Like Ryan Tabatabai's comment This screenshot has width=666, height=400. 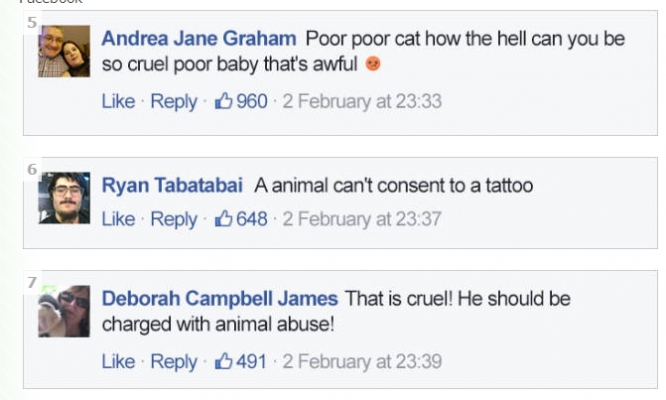coord(118,218)
